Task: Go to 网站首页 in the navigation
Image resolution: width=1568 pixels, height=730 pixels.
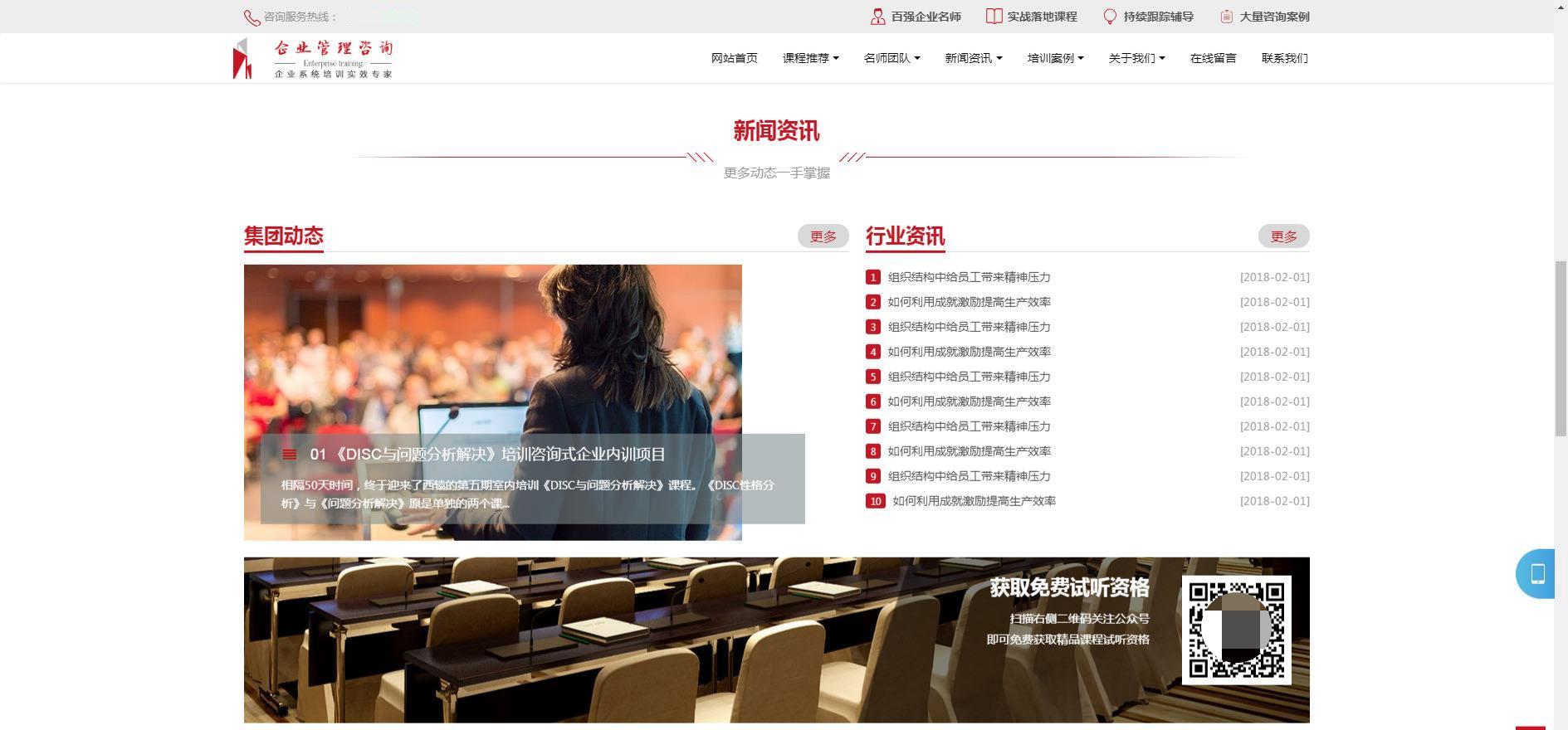Action: pyautogui.click(x=734, y=58)
